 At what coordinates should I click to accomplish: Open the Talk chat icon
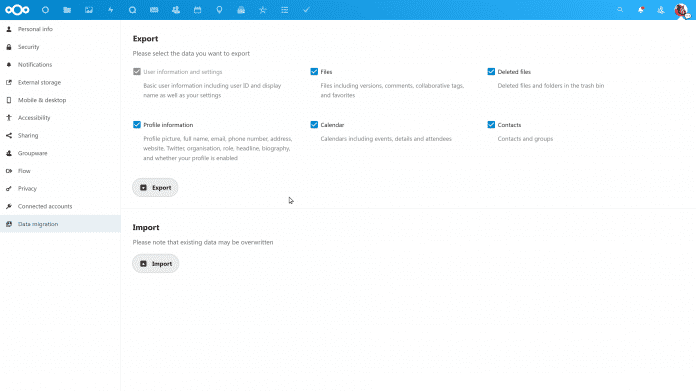[132, 10]
